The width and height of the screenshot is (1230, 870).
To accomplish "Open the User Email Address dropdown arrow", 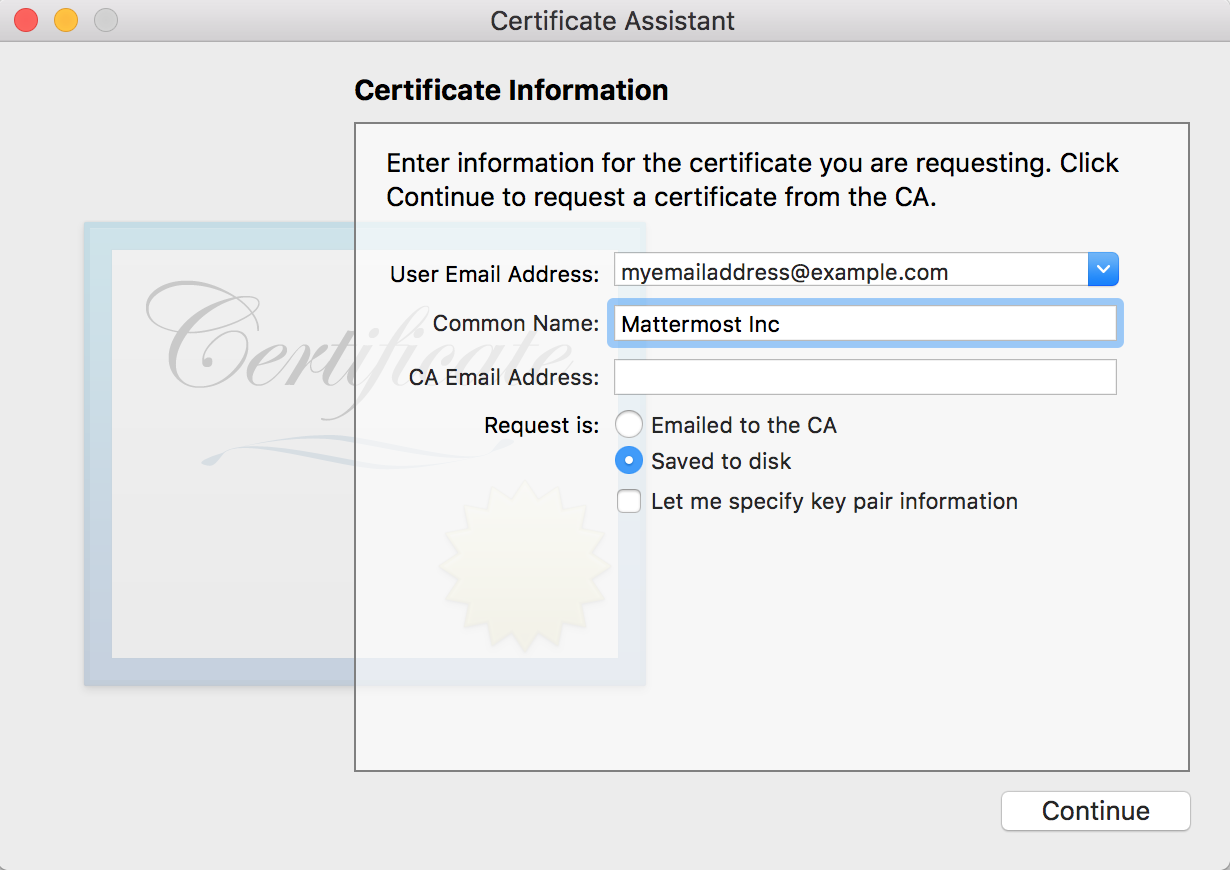I will (1103, 270).
